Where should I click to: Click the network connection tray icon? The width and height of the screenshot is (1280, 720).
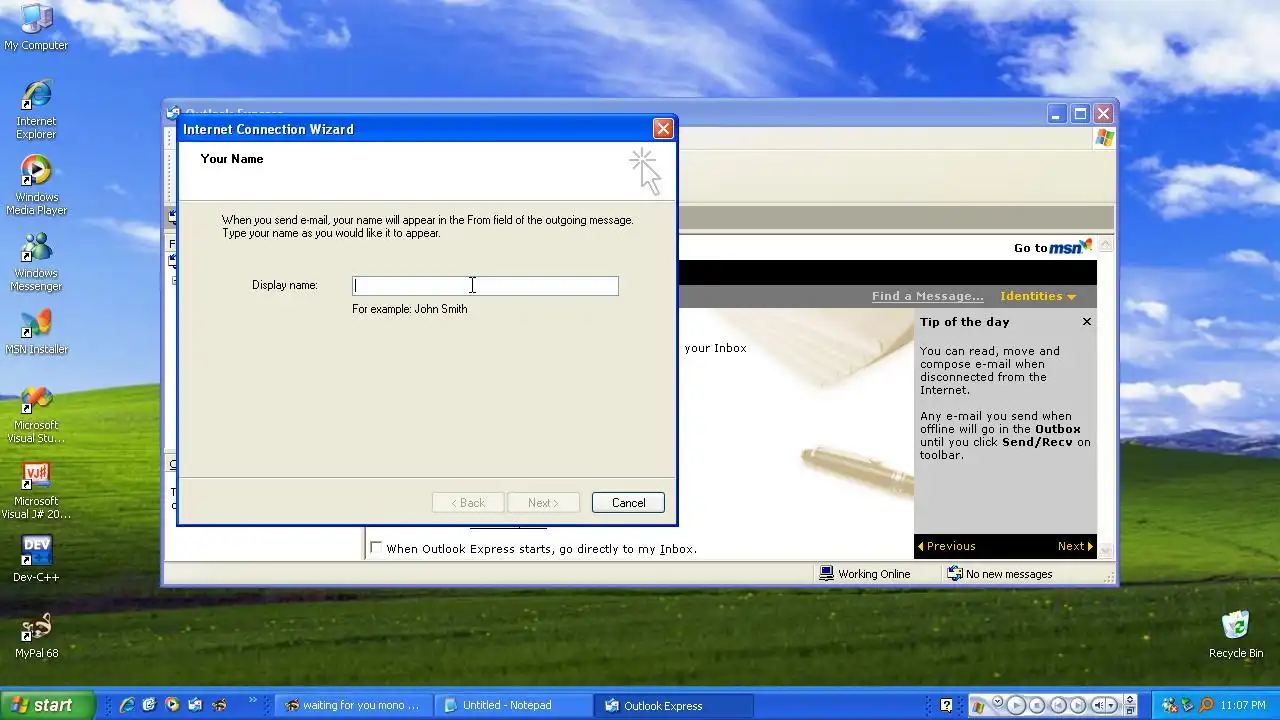point(1170,705)
